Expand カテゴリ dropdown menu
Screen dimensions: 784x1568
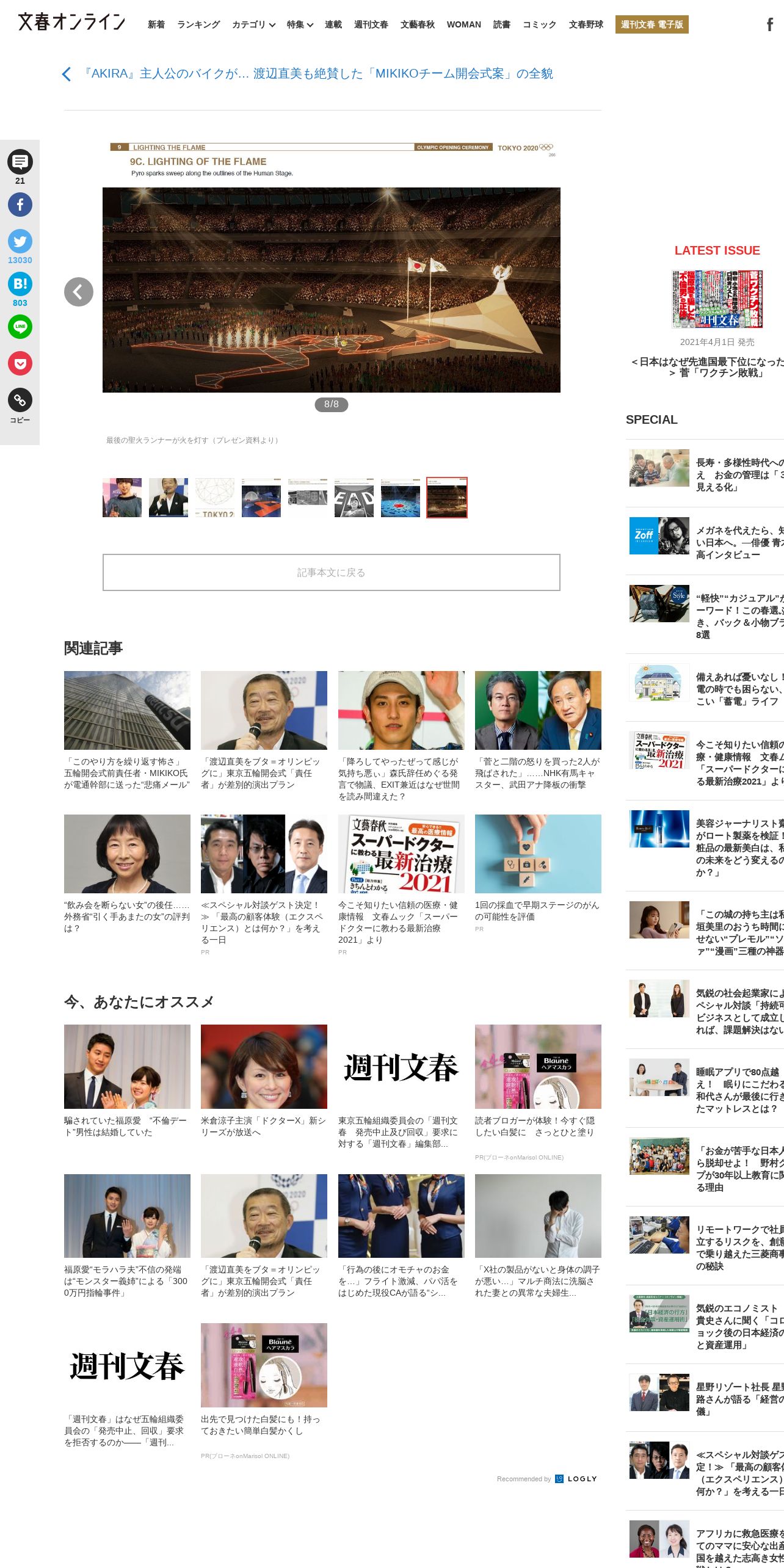coord(253,24)
